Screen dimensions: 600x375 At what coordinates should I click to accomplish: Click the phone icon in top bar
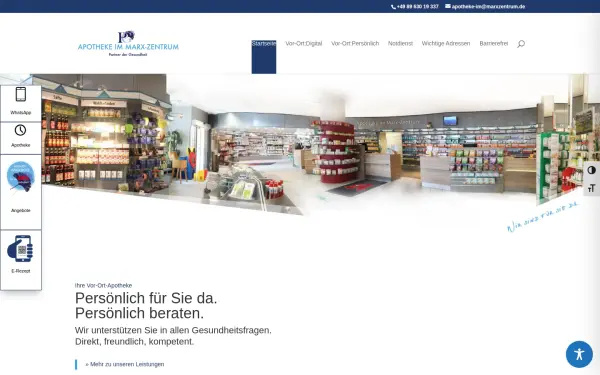point(393,7)
